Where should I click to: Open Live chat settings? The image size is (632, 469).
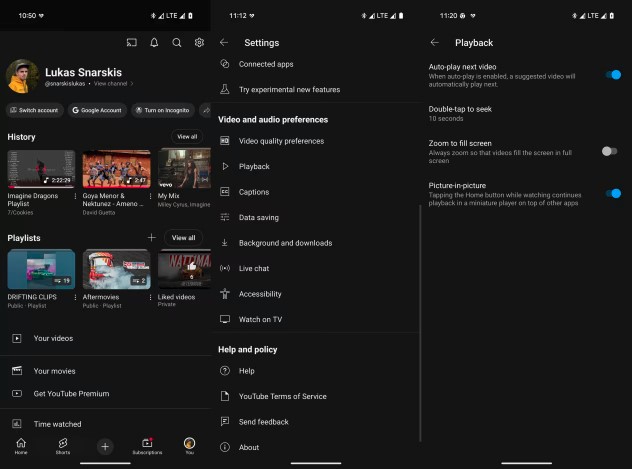click(316, 268)
